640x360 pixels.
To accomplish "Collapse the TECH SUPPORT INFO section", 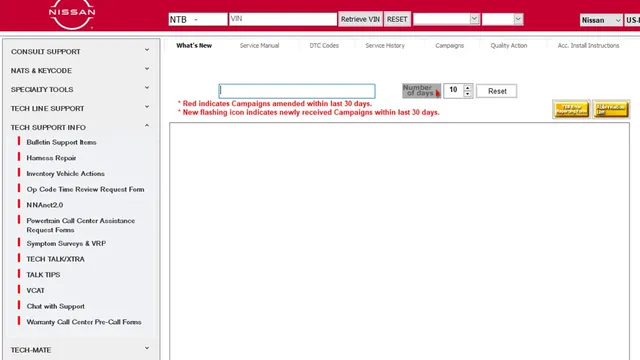I will [80, 127].
